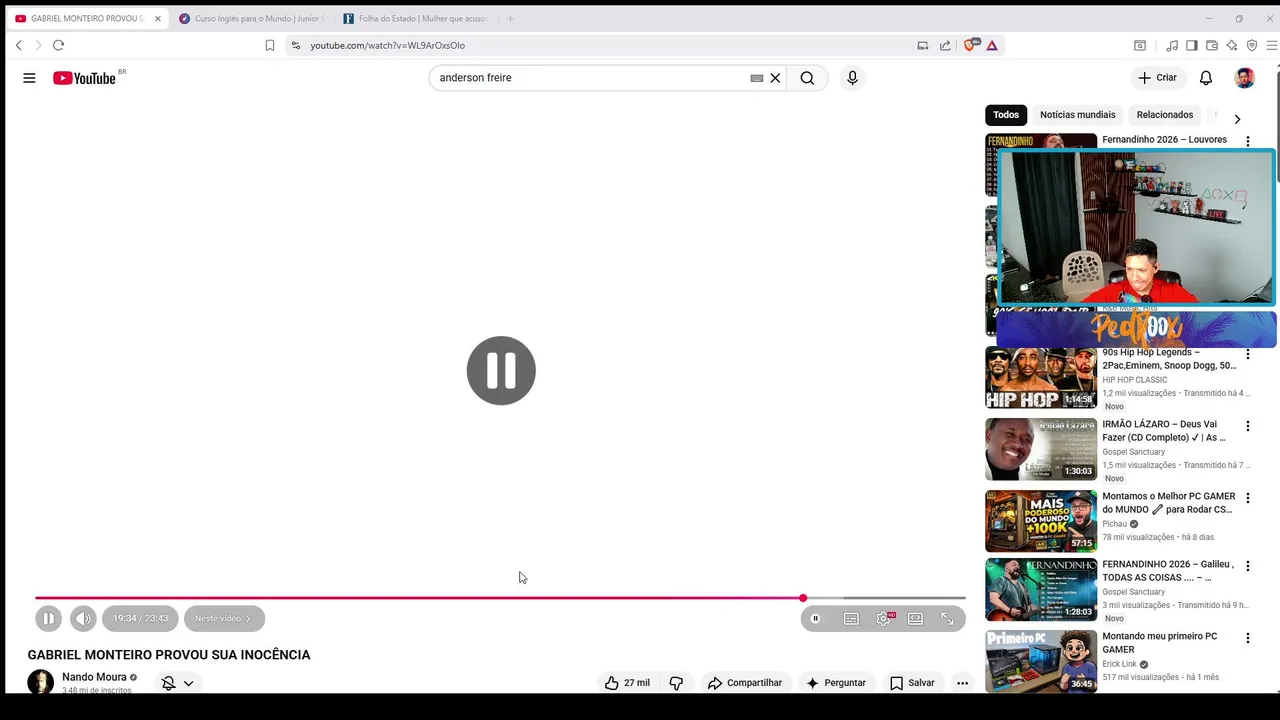Viewport: 1280px width, 720px height.
Task: Click the Criar button
Action: pyautogui.click(x=1157, y=78)
